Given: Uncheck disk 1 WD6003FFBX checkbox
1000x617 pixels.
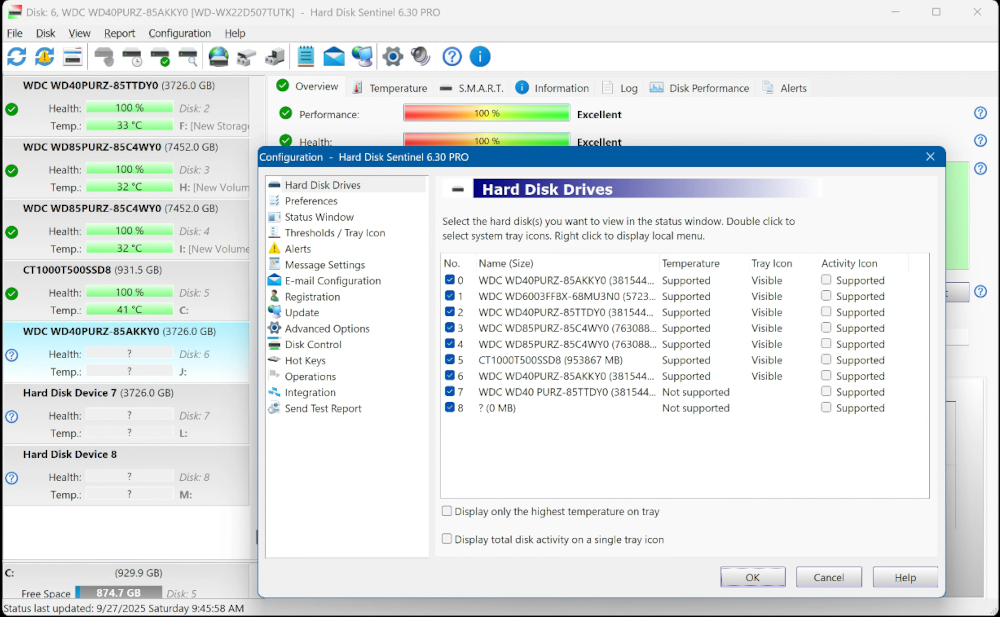Looking at the screenshot, I should point(450,295).
